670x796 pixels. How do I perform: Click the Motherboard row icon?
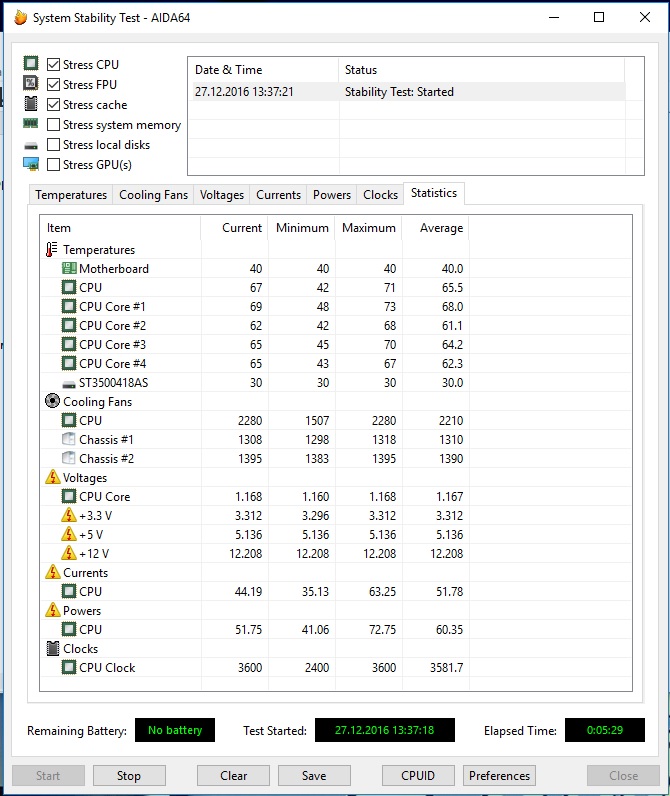click(x=69, y=269)
